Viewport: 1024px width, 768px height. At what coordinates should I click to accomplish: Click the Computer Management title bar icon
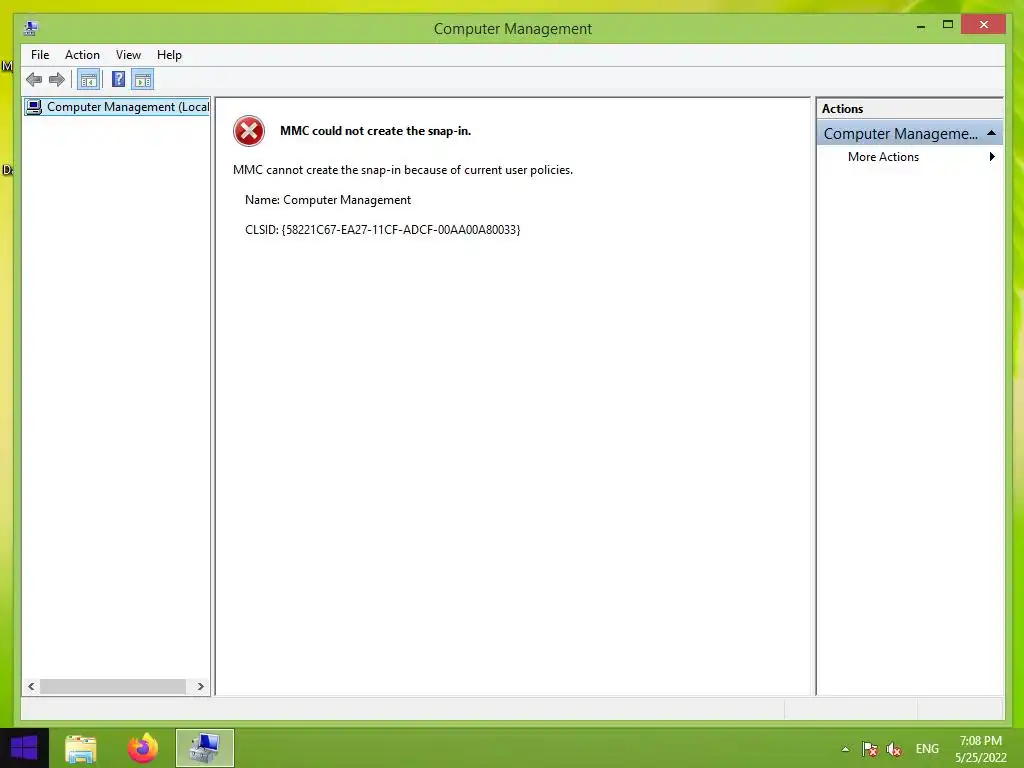point(31,28)
